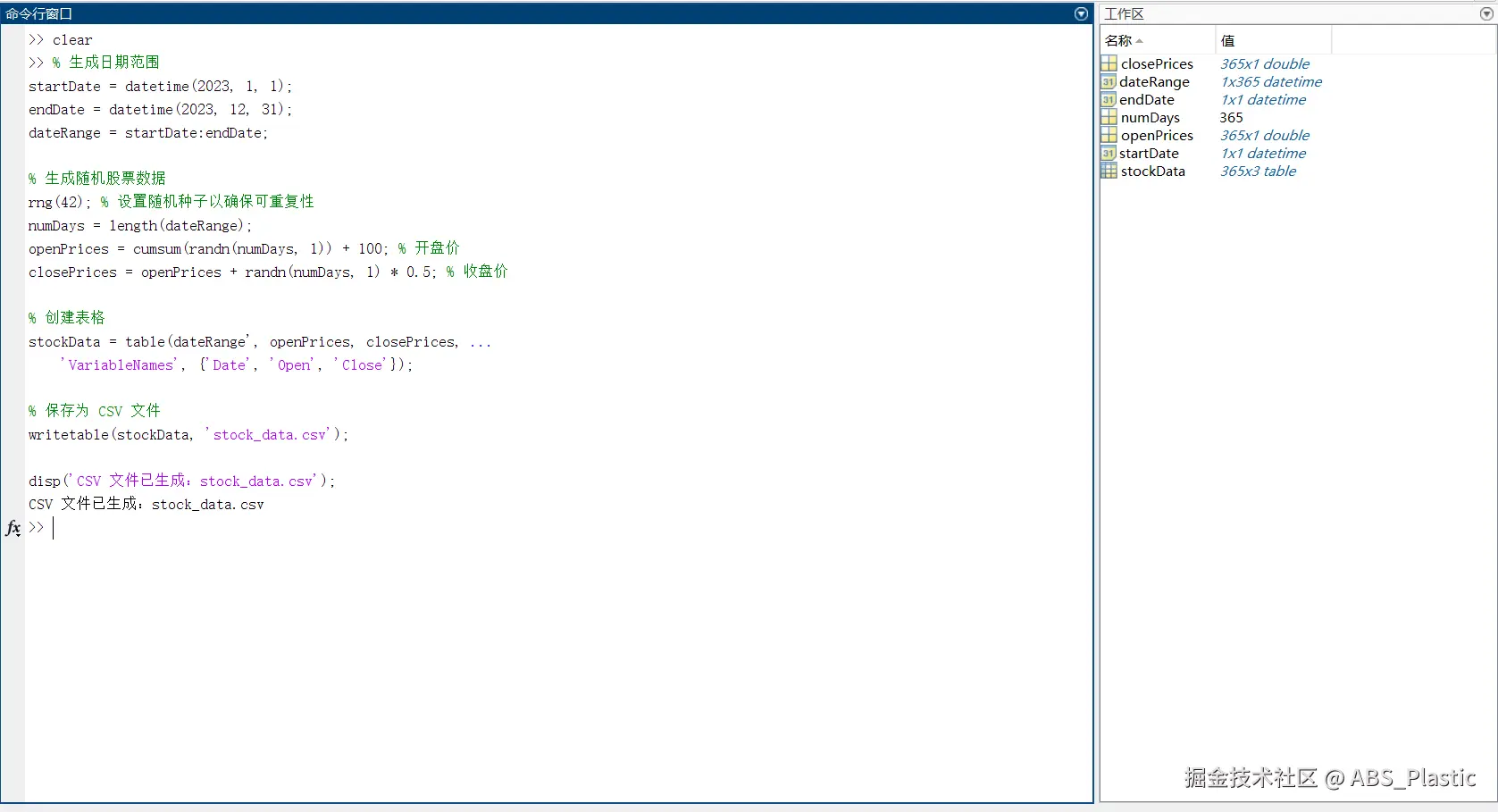
Task: Click the 1x365 datetime value of dateRange
Action: point(1271,81)
